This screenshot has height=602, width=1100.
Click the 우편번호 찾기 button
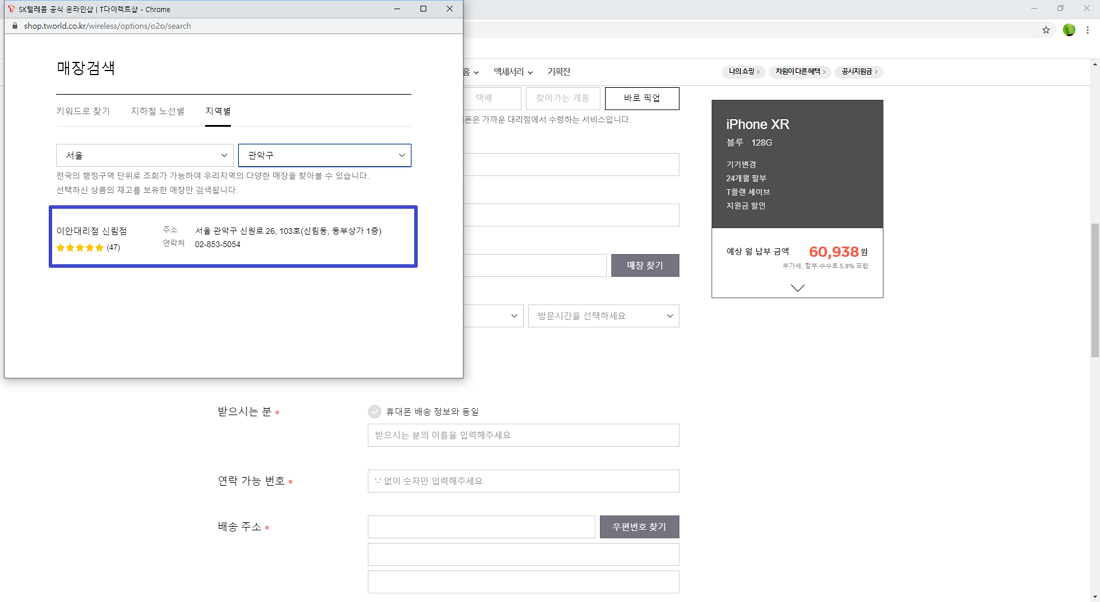[639, 527]
